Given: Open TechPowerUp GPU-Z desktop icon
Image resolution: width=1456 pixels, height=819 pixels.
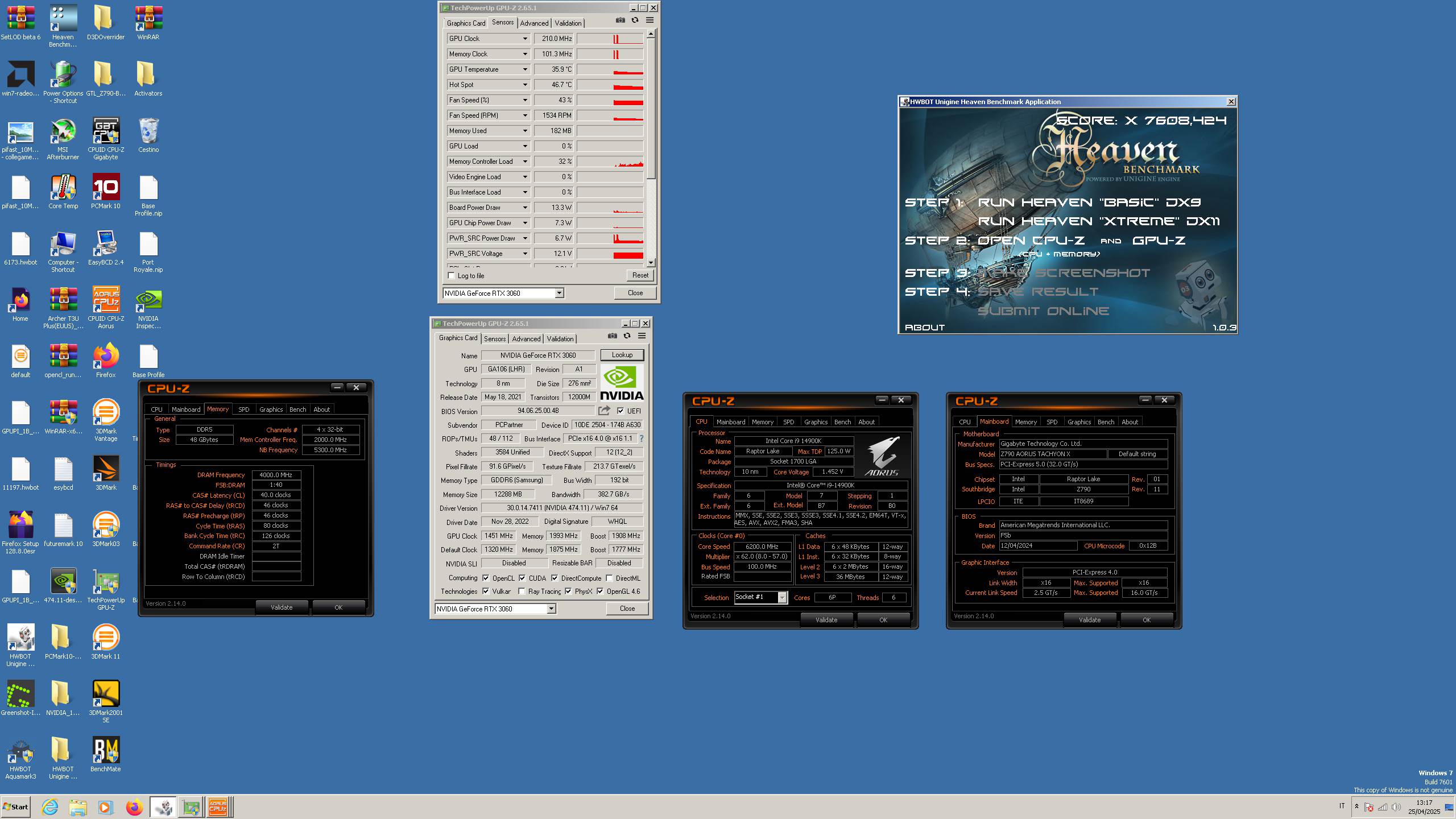Looking at the screenshot, I should pyautogui.click(x=106, y=589).
